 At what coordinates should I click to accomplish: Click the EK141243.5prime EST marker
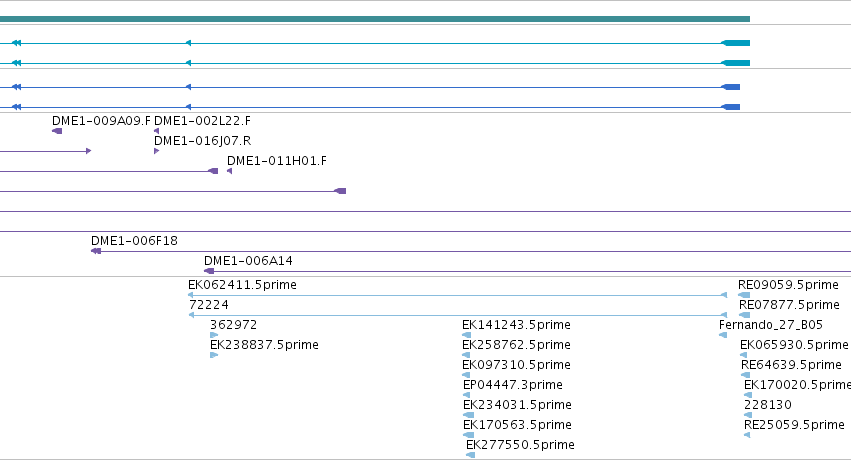[x=466, y=335]
